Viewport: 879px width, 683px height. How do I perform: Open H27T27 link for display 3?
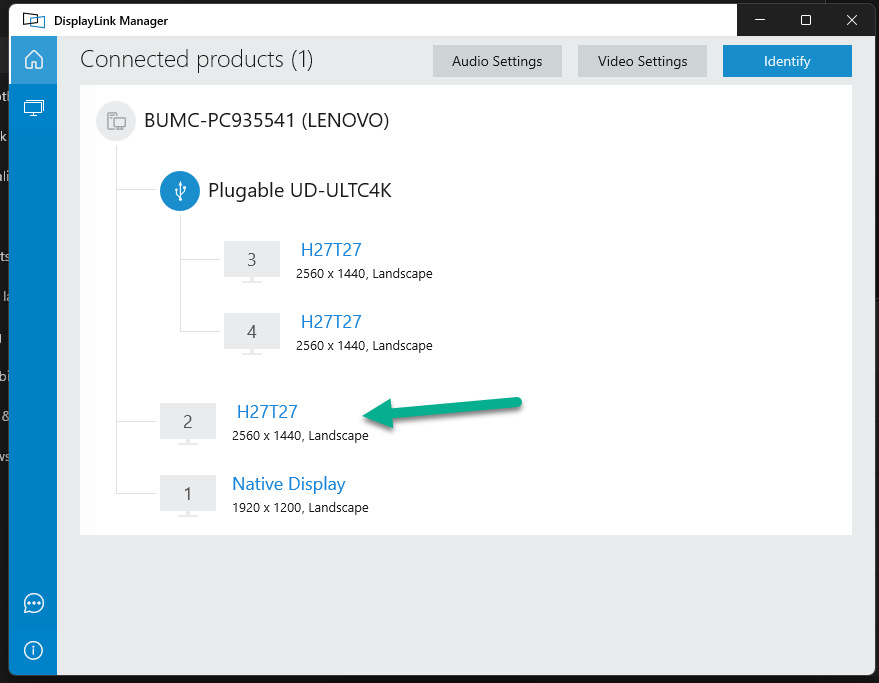click(331, 250)
